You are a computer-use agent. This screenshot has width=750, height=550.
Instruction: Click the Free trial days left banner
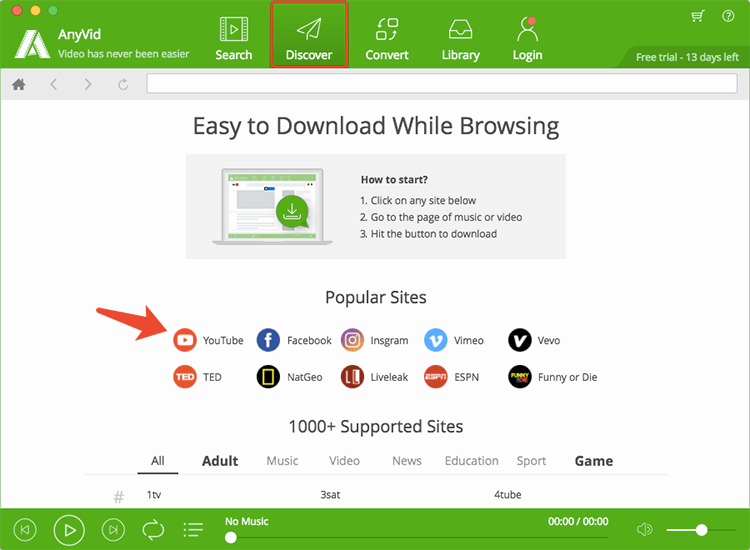click(x=687, y=57)
